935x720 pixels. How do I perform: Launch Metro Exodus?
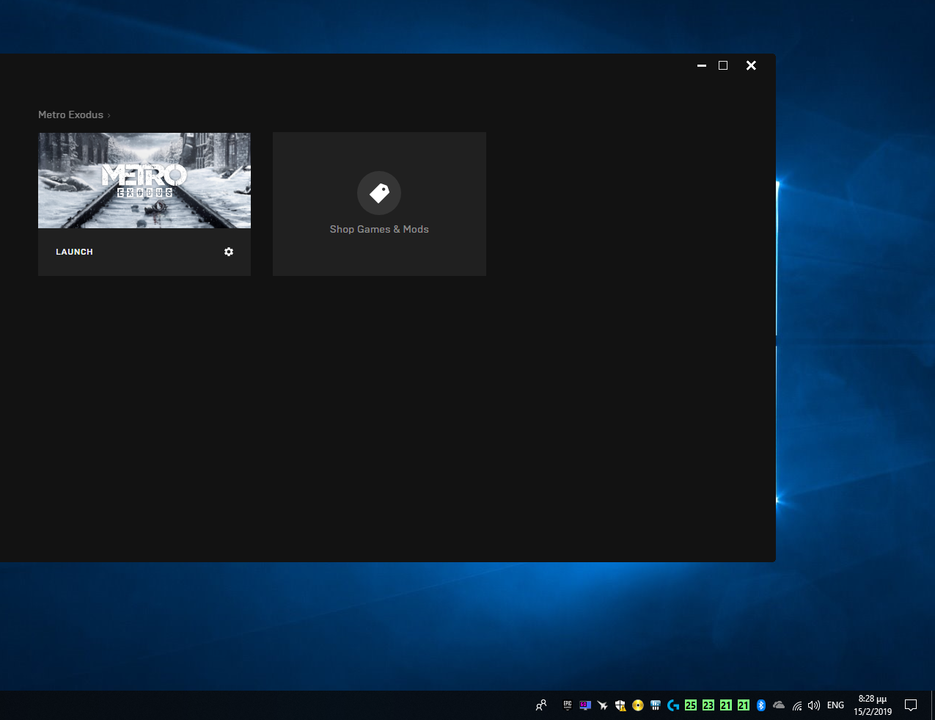(x=74, y=252)
